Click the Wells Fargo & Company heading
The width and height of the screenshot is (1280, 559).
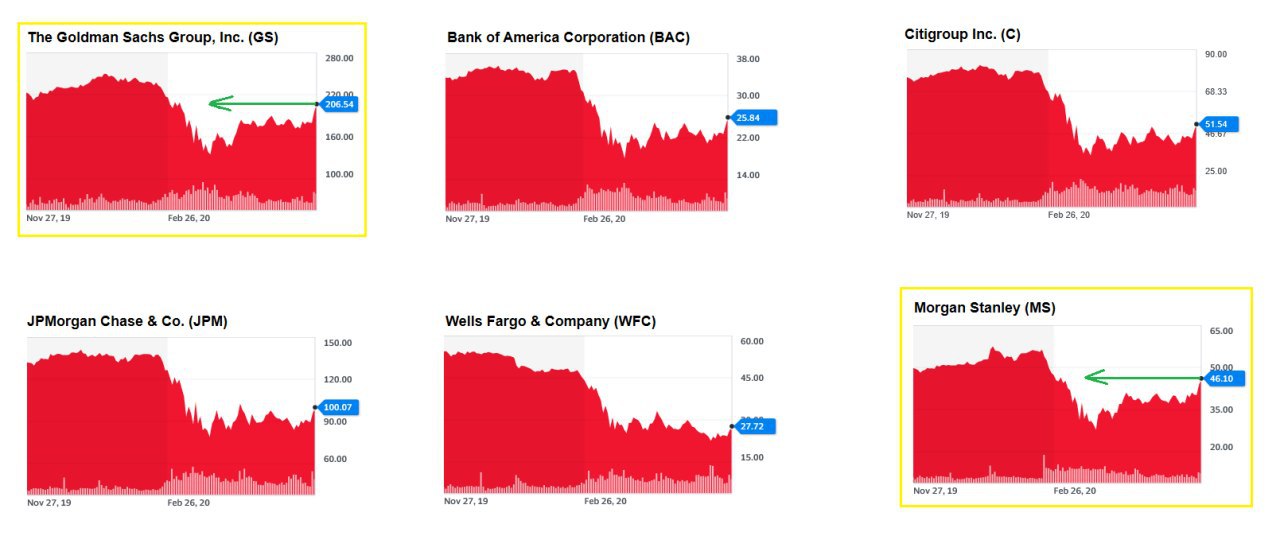point(550,321)
